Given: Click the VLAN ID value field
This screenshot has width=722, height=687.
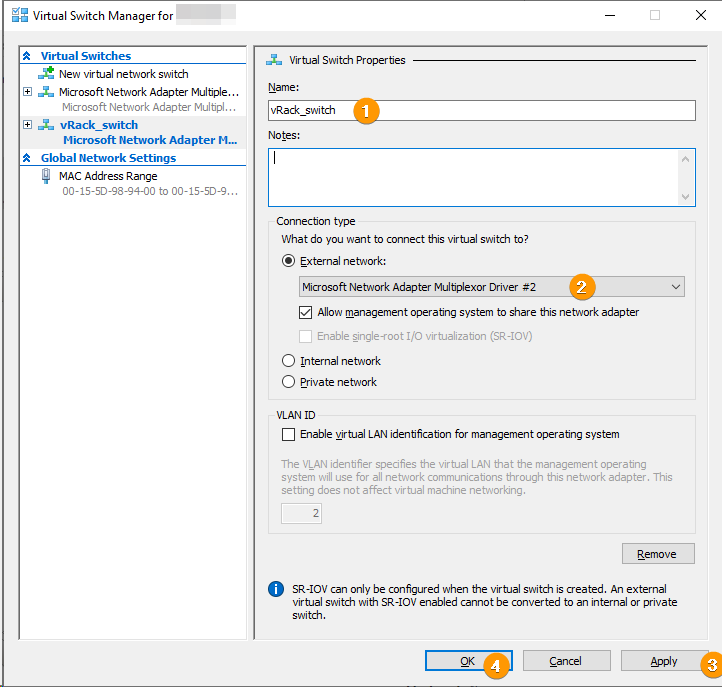Looking at the screenshot, I should 302,513.
